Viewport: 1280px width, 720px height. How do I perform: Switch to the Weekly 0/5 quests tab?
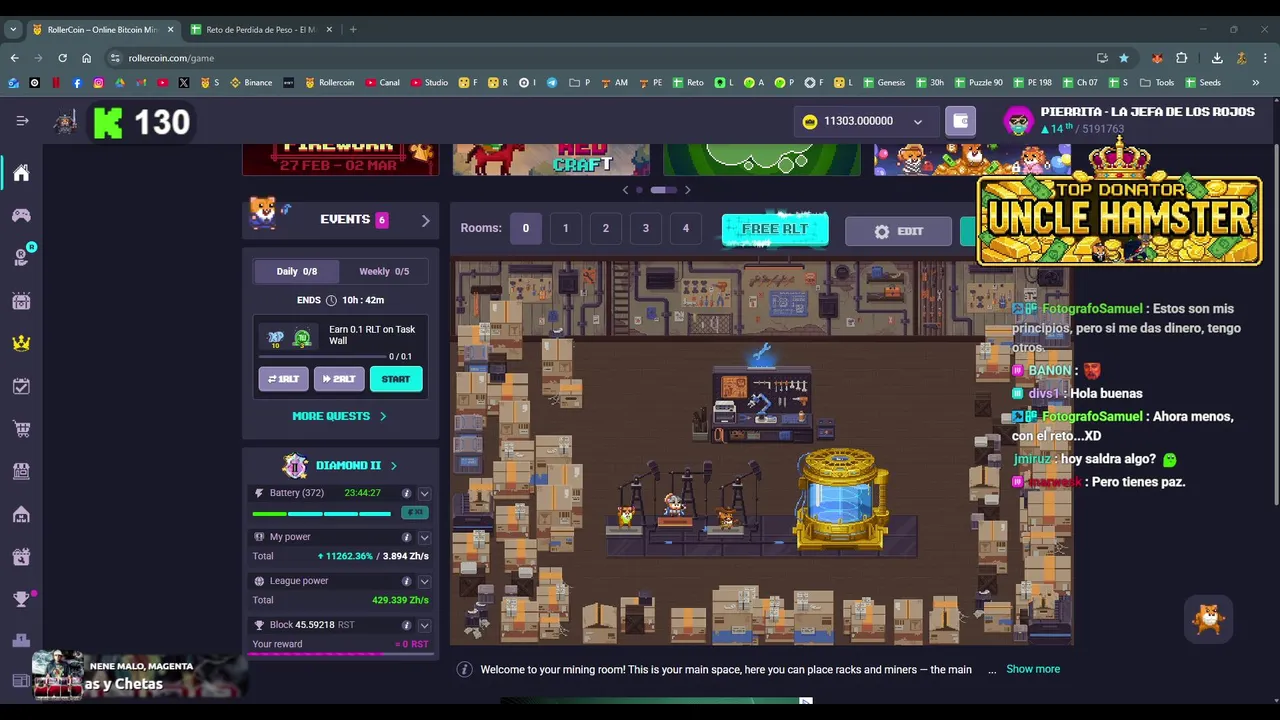pyautogui.click(x=384, y=271)
